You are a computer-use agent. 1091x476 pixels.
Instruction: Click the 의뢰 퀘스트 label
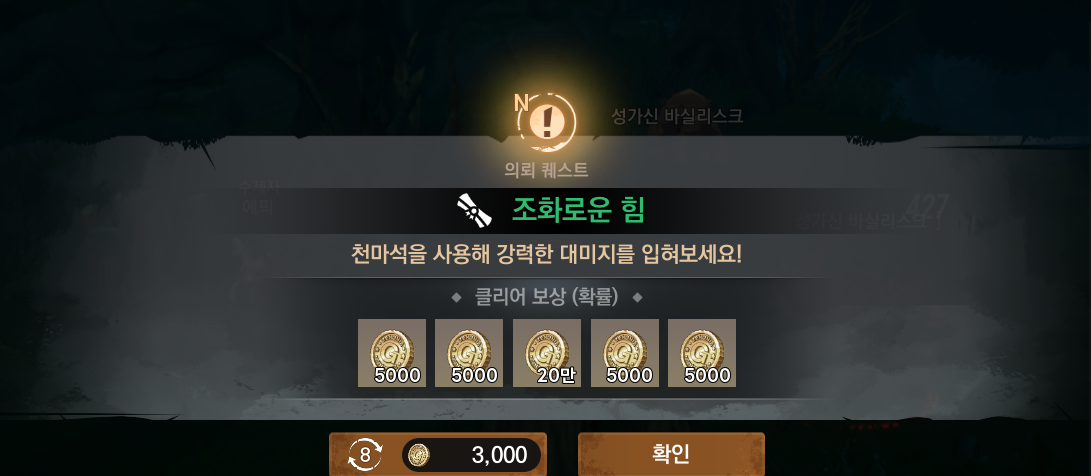(x=546, y=169)
